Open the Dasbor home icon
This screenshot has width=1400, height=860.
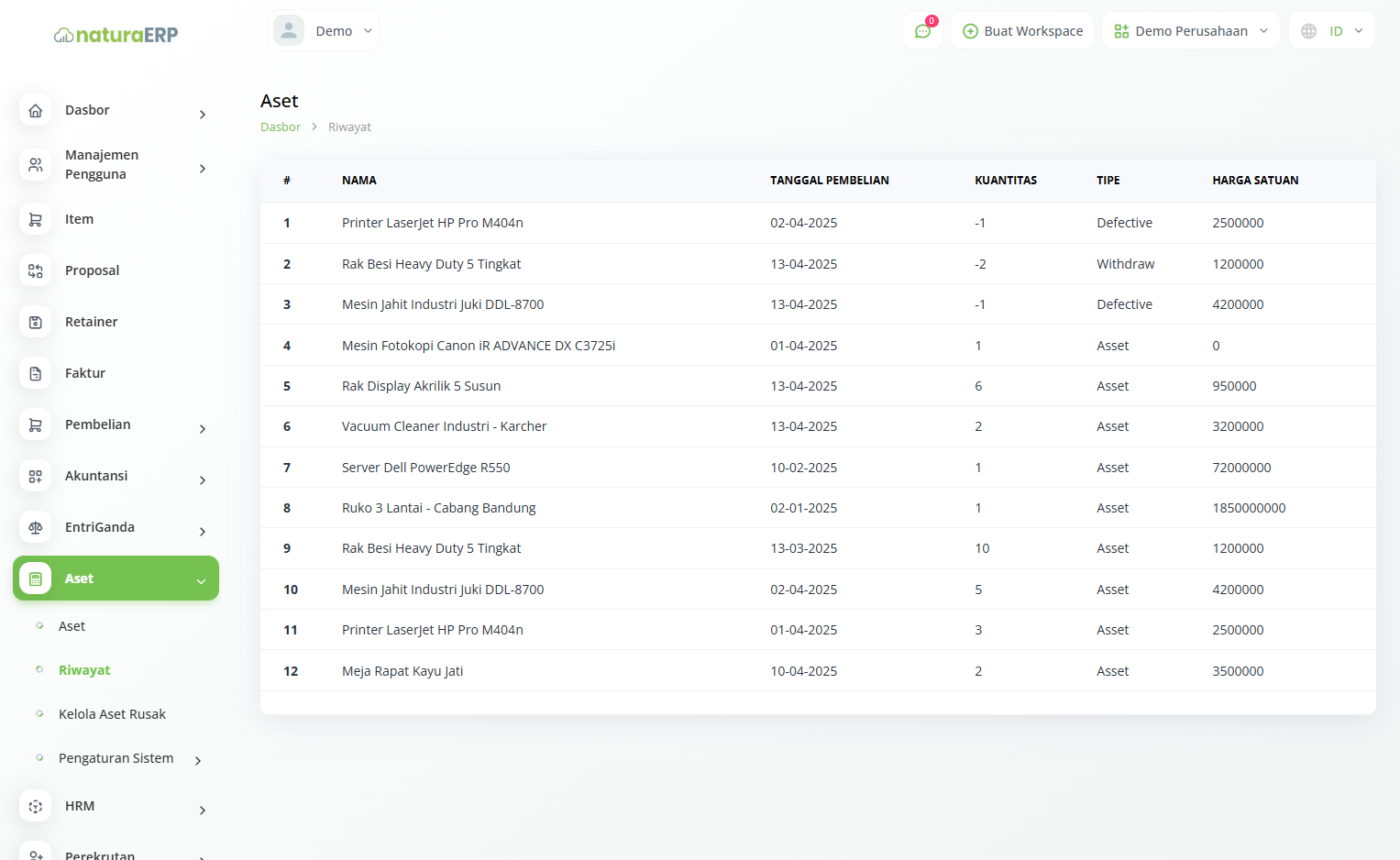[x=36, y=111]
